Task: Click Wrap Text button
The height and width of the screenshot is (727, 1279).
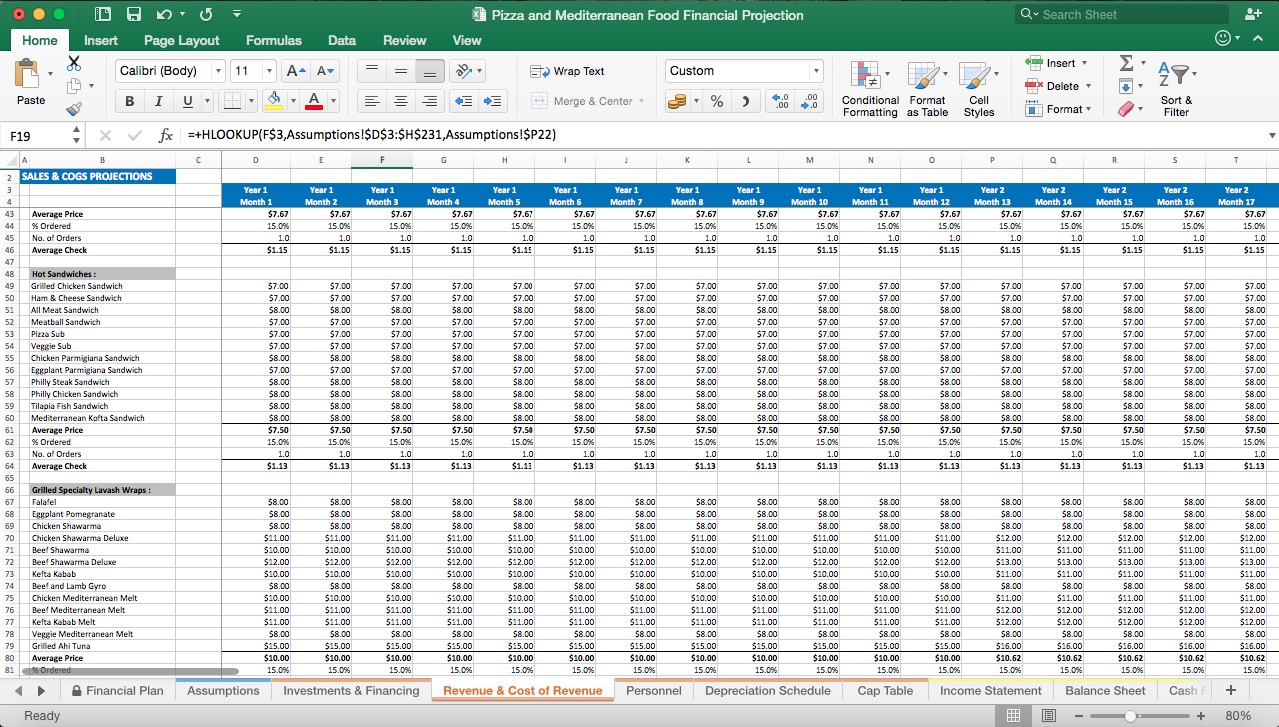Action: click(x=567, y=71)
